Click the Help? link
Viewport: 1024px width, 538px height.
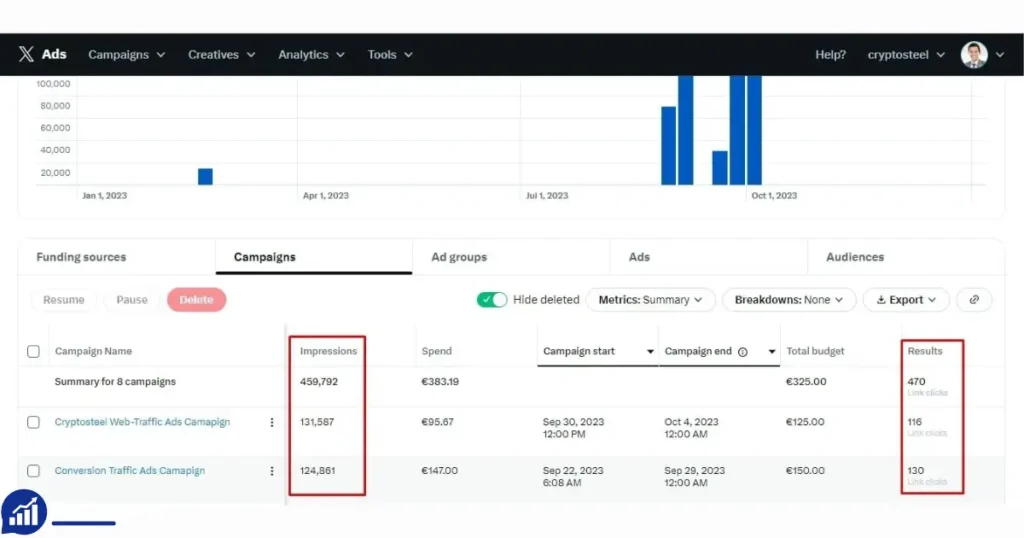(830, 55)
